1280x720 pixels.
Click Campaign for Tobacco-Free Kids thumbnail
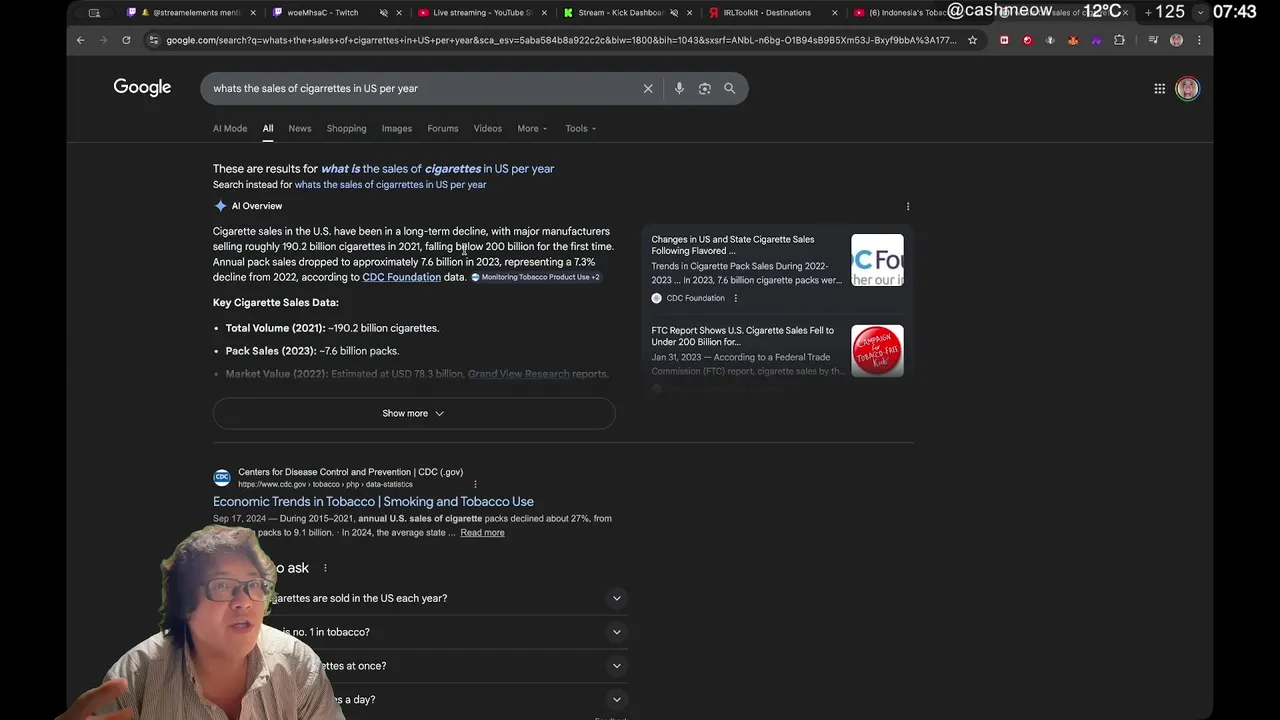coord(877,351)
